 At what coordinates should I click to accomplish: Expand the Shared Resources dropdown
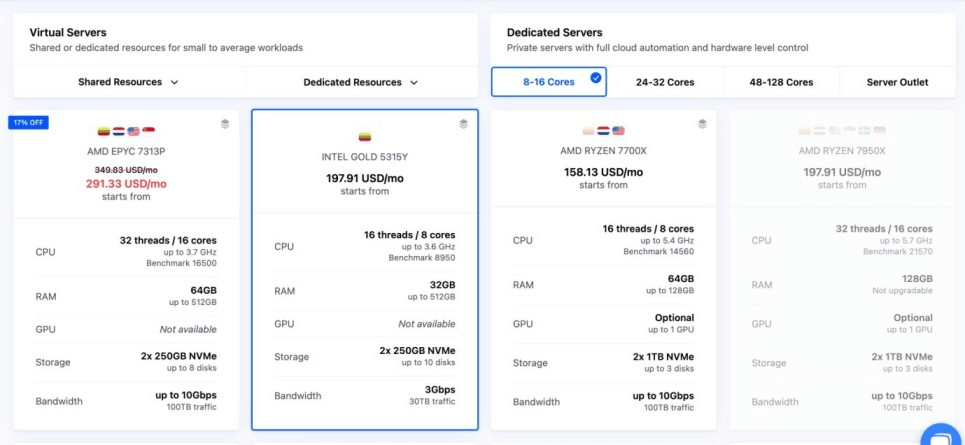click(128, 82)
